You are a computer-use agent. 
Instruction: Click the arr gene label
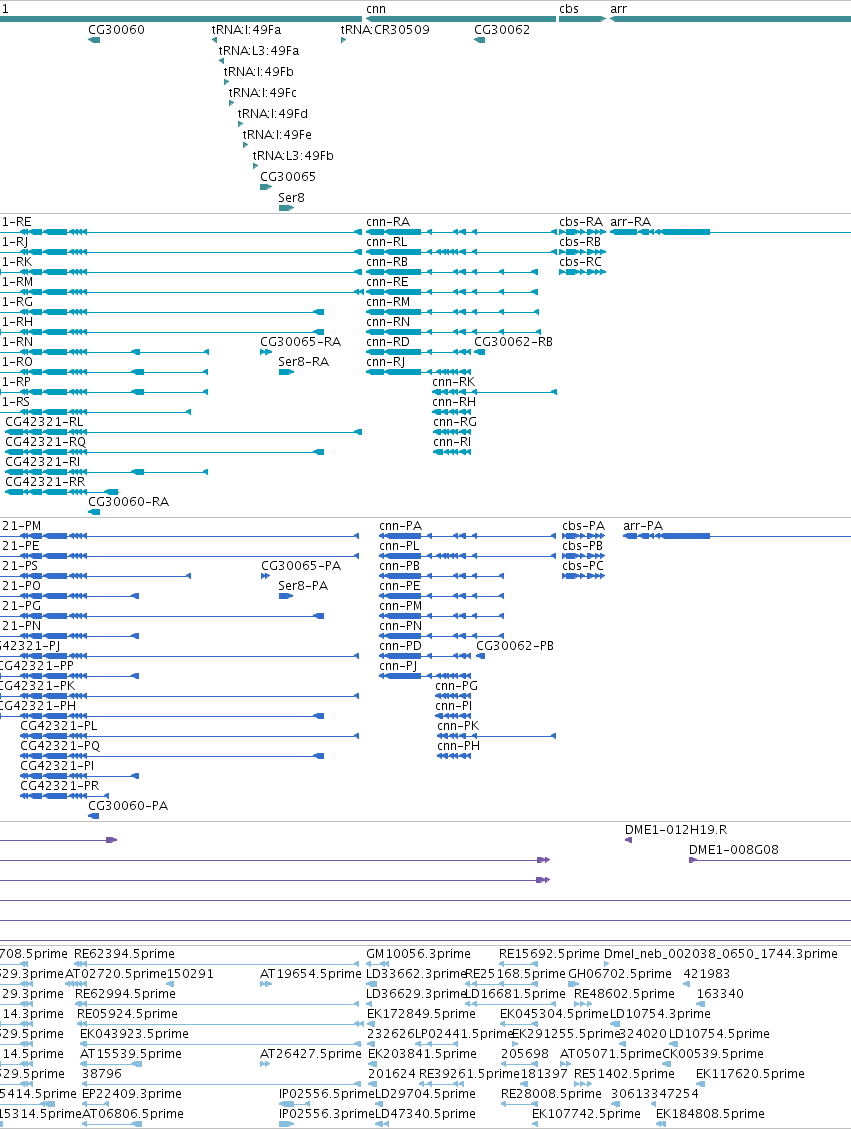(x=618, y=9)
